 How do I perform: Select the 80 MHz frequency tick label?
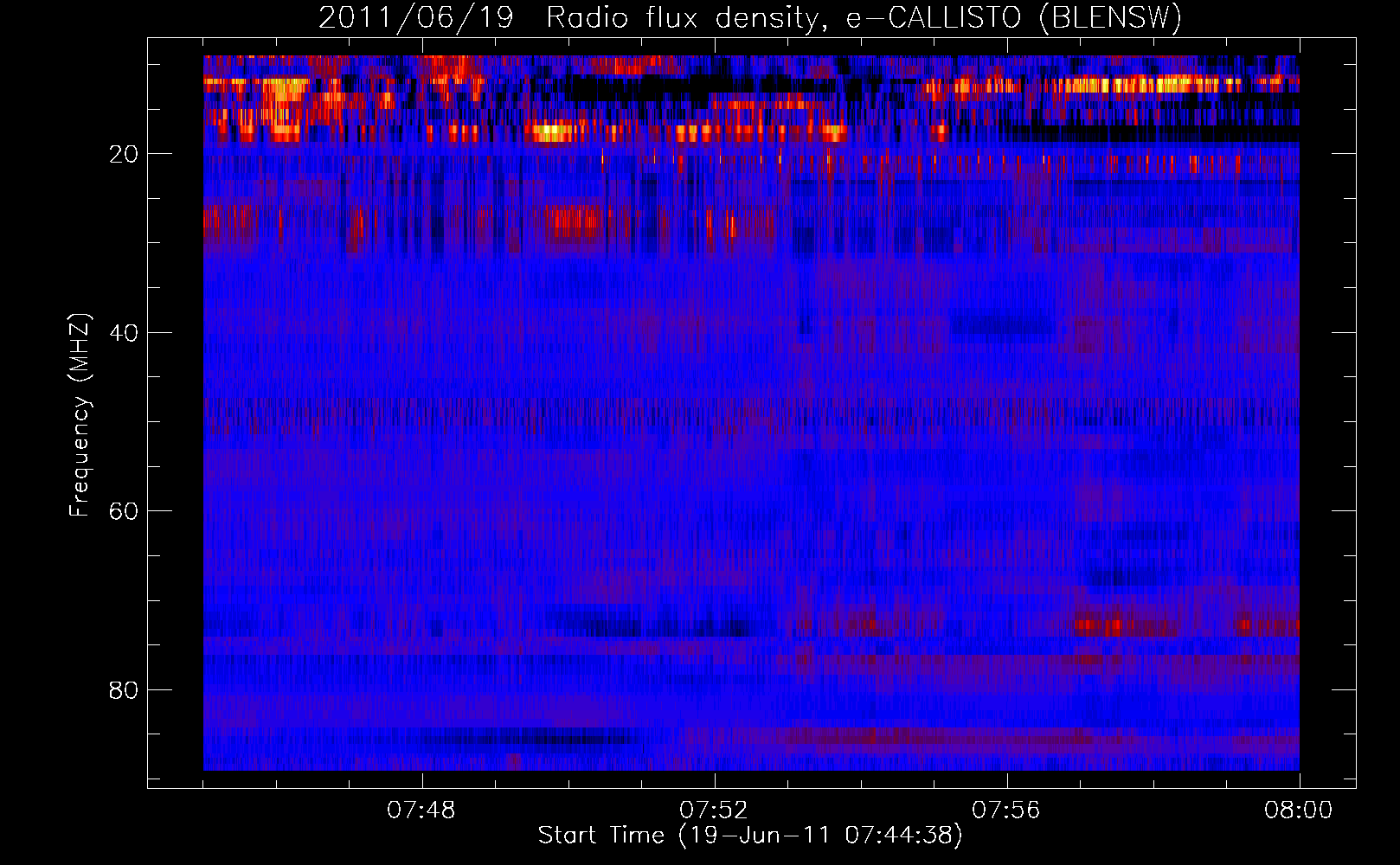tap(124, 690)
